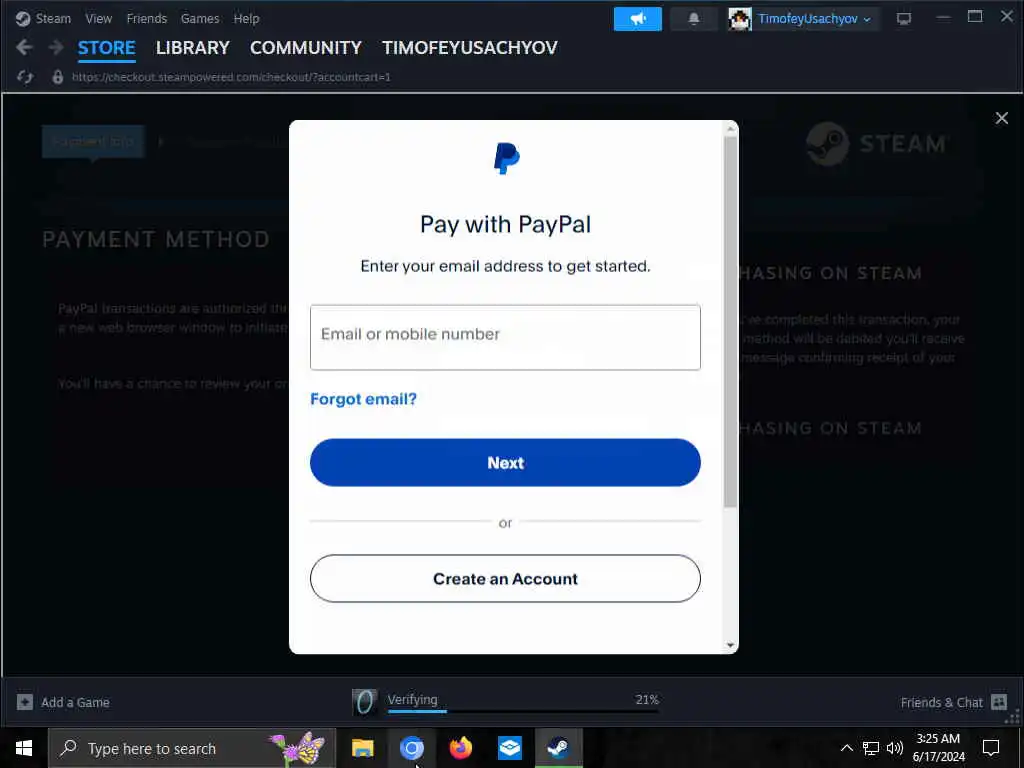Image resolution: width=1024 pixels, height=768 pixels.
Task: Click the dialog scroll up arrow
Action: [730, 129]
